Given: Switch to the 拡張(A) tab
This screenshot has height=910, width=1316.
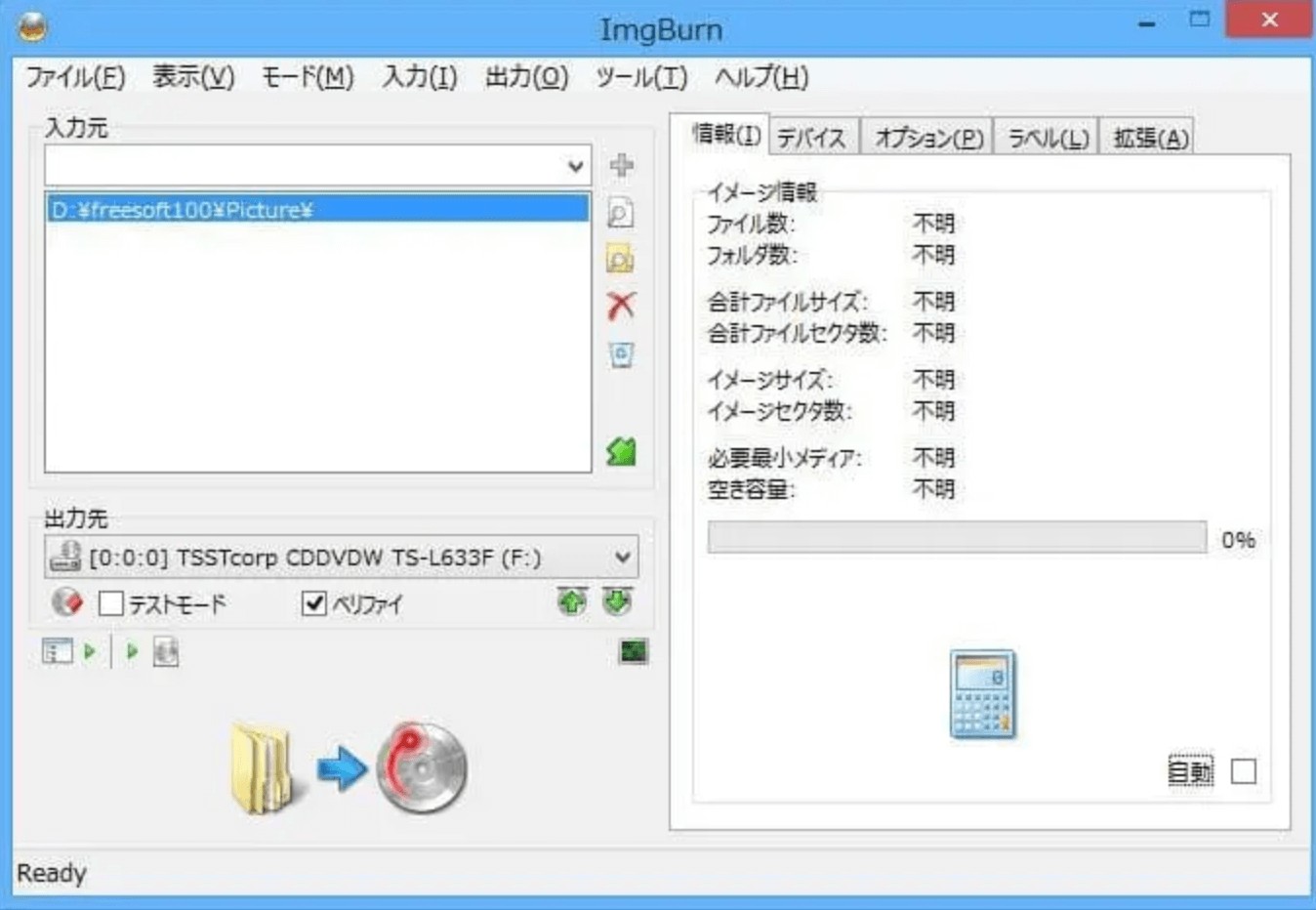Looking at the screenshot, I should (x=1150, y=138).
